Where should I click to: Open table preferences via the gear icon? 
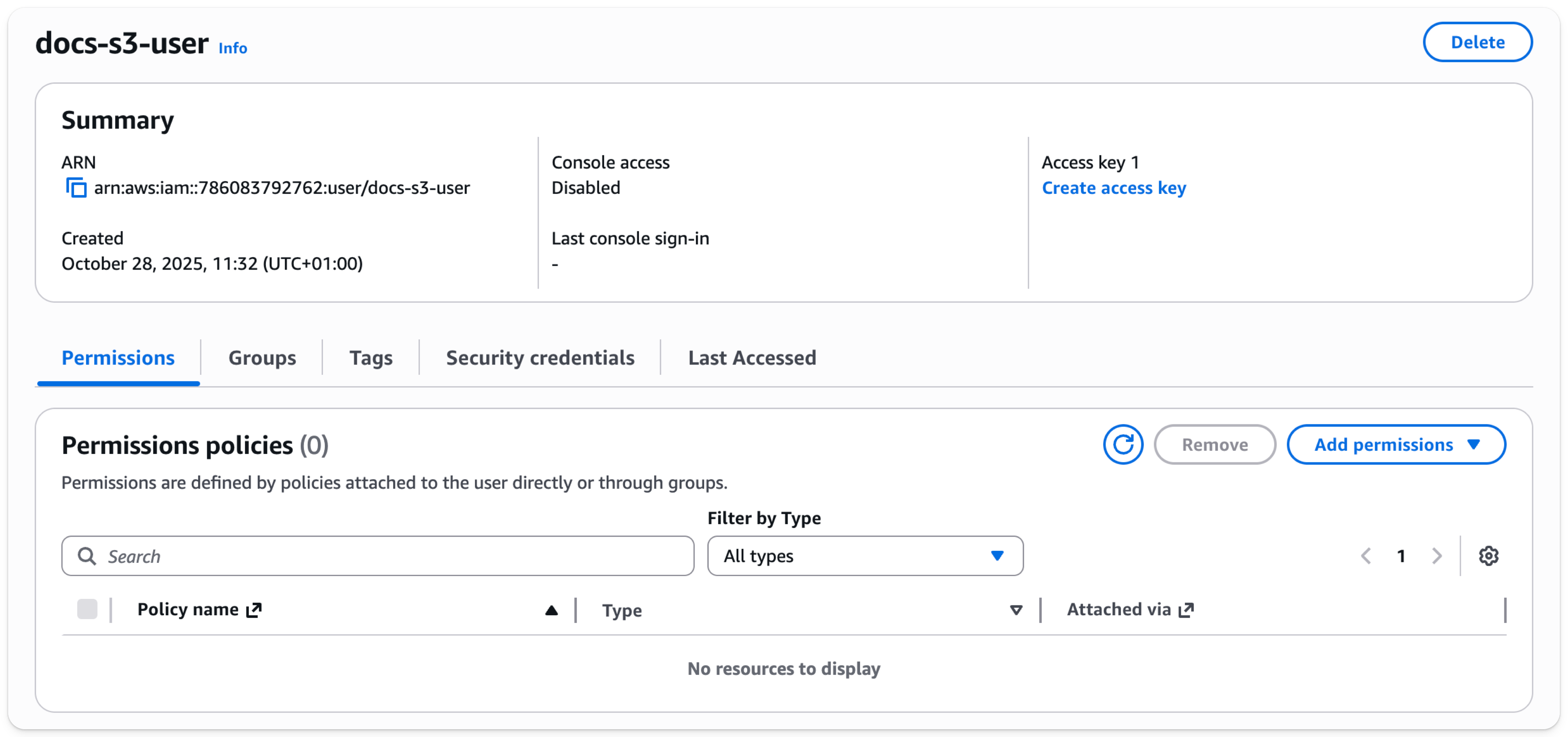[1489, 555]
